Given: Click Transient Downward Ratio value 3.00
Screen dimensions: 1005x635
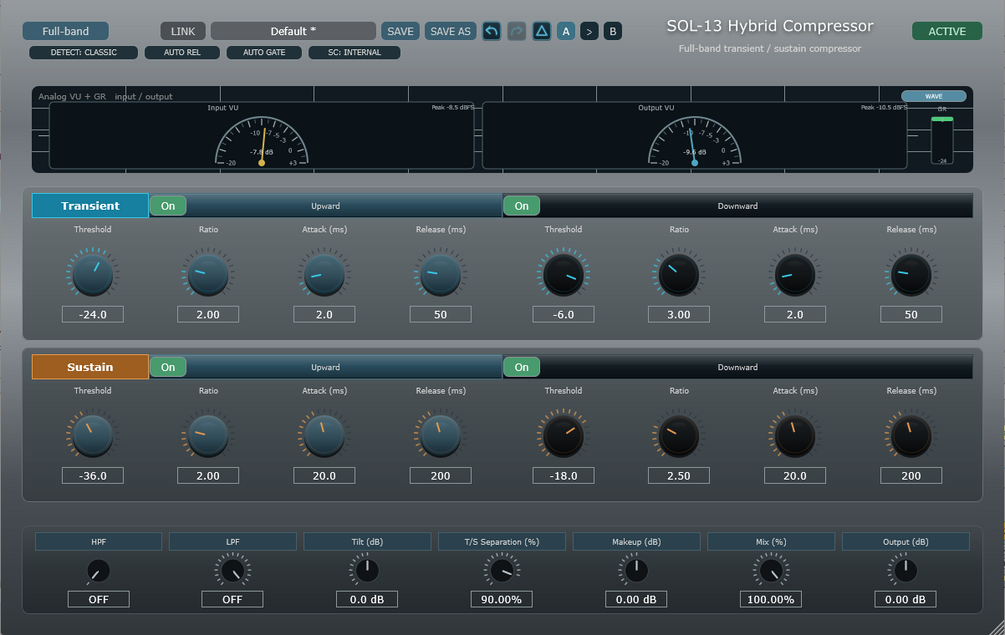Looking at the screenshot, I should (x=679, y=315).
